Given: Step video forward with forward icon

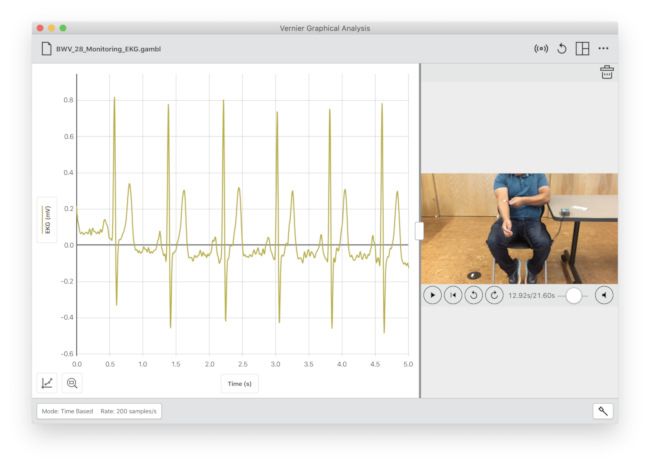Looking at the screenshot, I should click(x=494, y=295).
